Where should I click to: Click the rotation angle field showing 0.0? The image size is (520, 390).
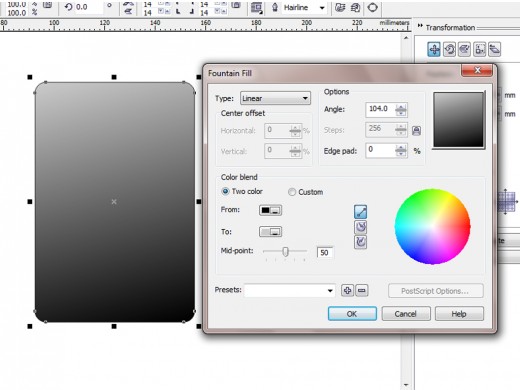[x=88, y=7]
